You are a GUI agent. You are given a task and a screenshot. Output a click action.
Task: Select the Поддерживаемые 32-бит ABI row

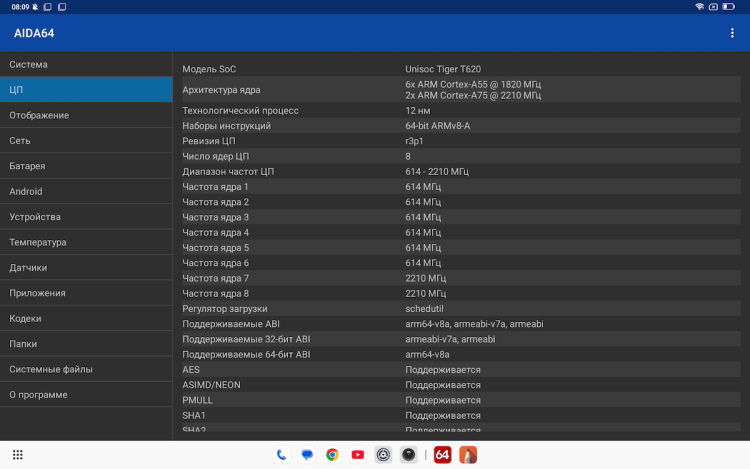461,339
